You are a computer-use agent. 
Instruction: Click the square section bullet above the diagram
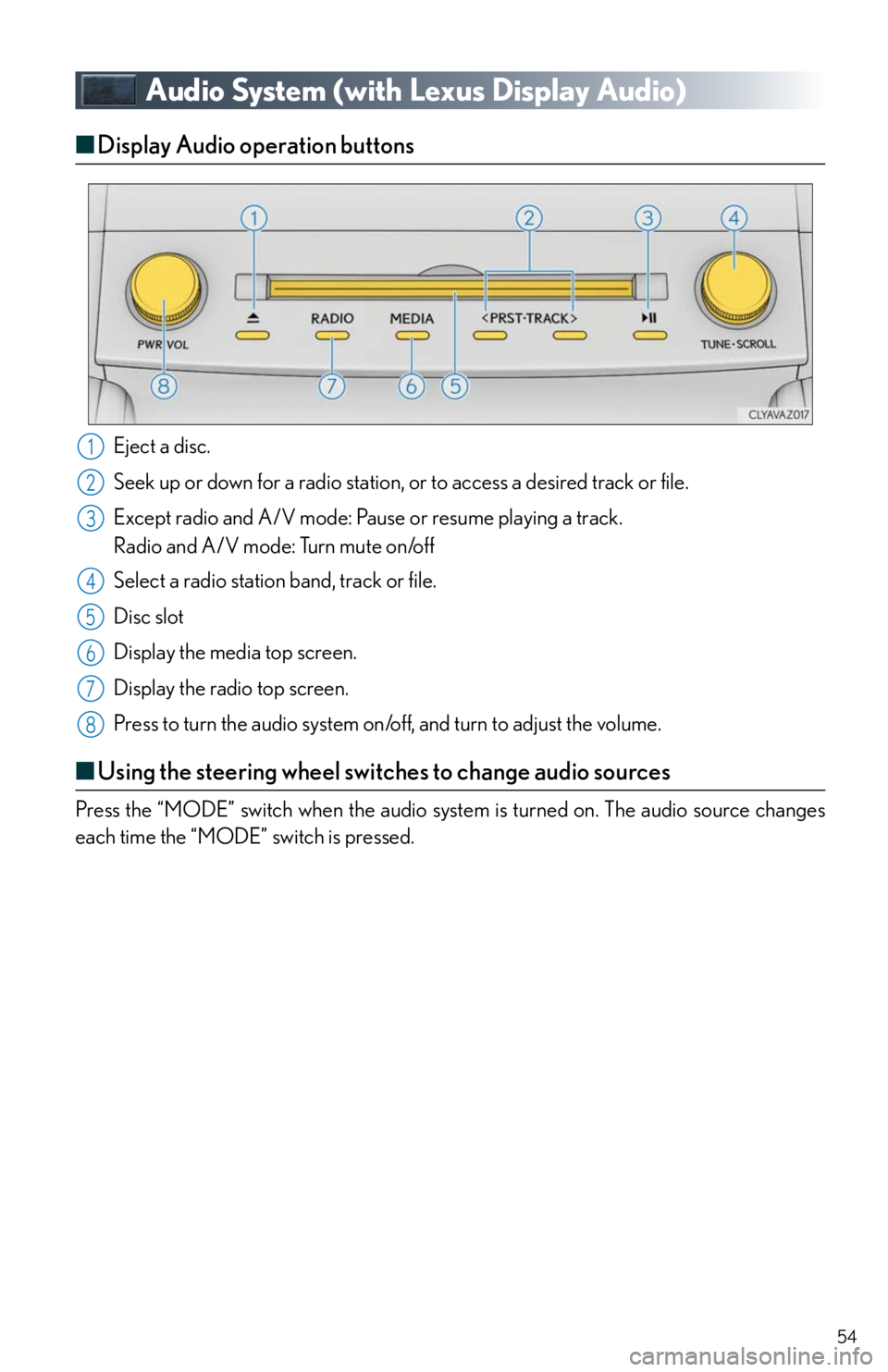click(x=86, y=144)
